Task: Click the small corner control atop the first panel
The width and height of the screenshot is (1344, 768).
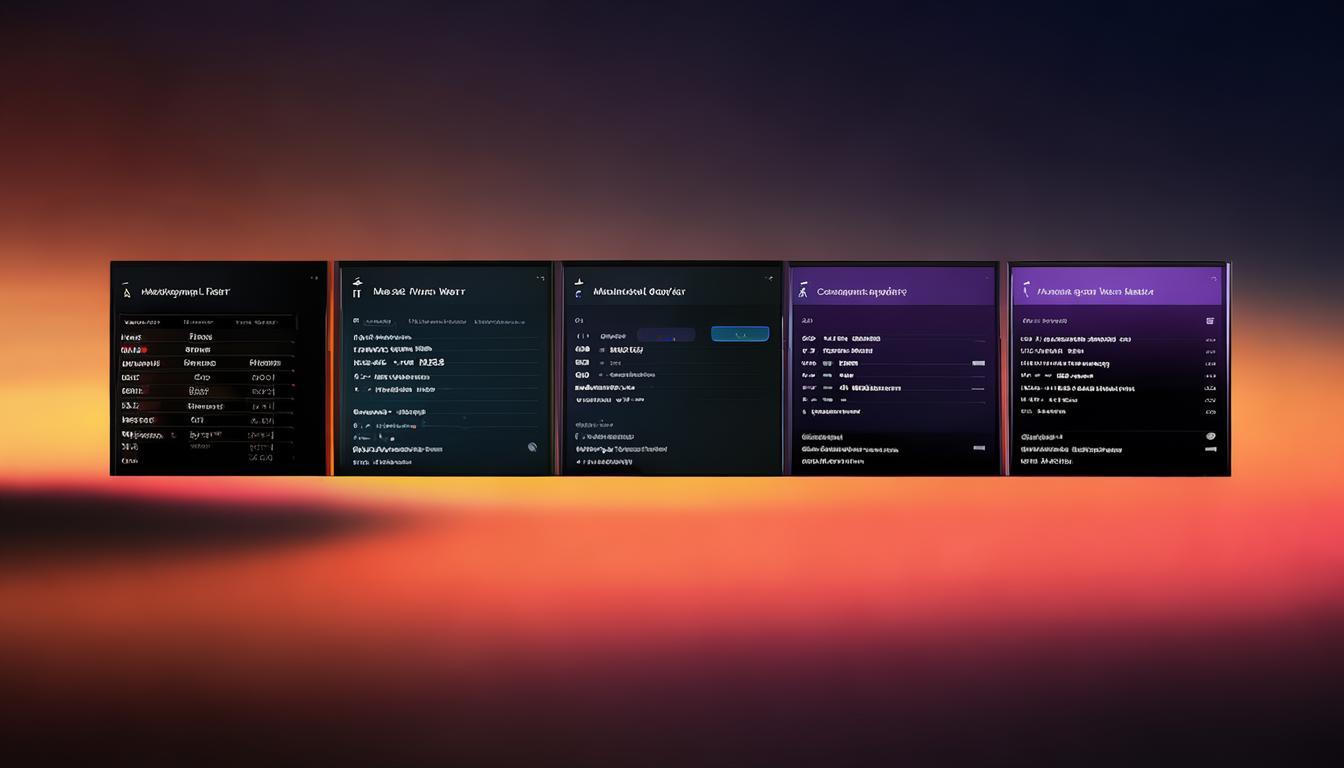Action: 314,277
